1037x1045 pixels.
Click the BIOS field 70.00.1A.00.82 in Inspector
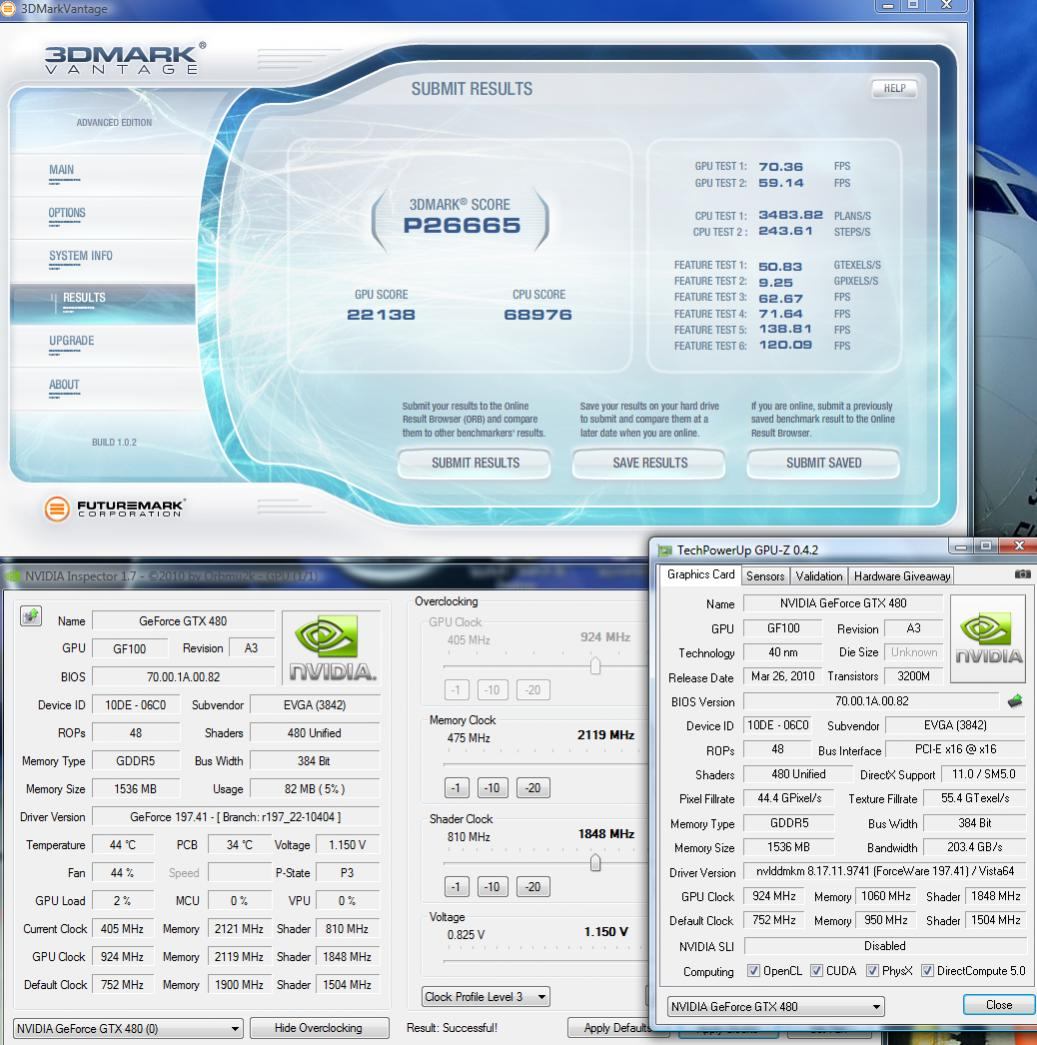[183, 676]
